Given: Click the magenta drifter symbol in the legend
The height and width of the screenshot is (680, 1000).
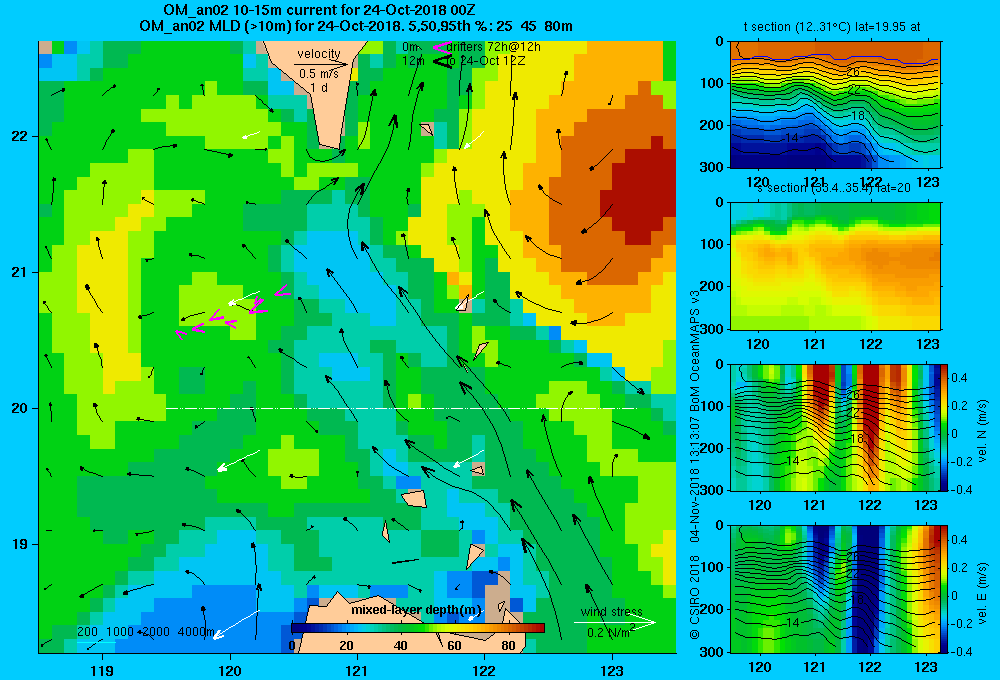Looking at the screenshot, I should click(441, 47).
